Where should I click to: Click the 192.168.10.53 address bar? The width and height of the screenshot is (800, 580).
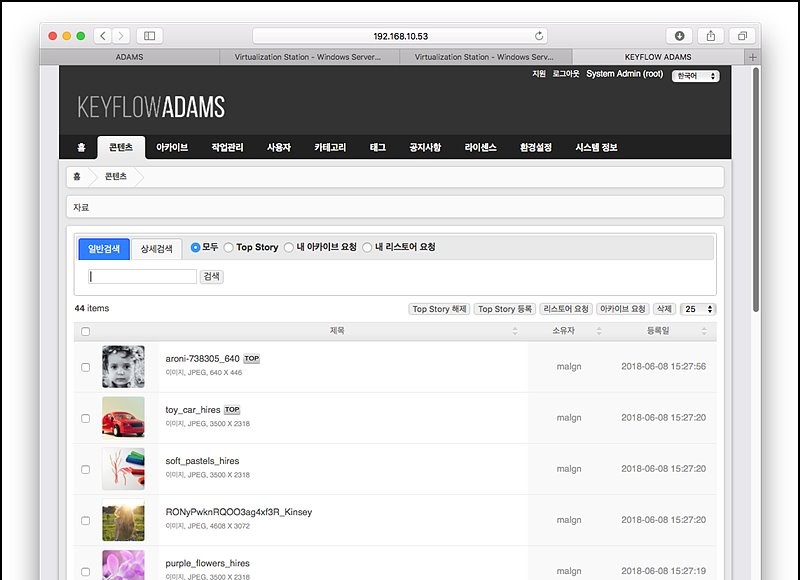click(400, 36)
